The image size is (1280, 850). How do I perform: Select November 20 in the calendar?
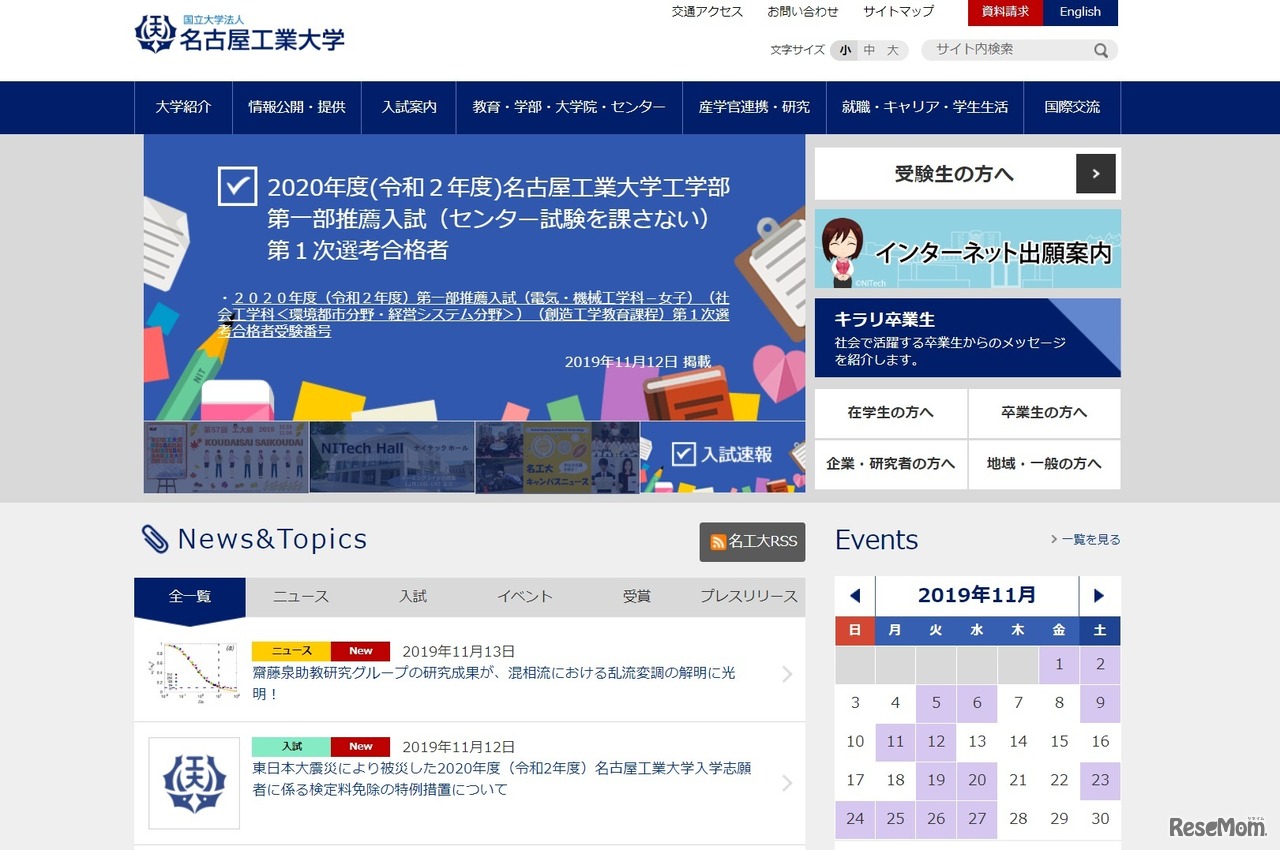pos(977,780)
